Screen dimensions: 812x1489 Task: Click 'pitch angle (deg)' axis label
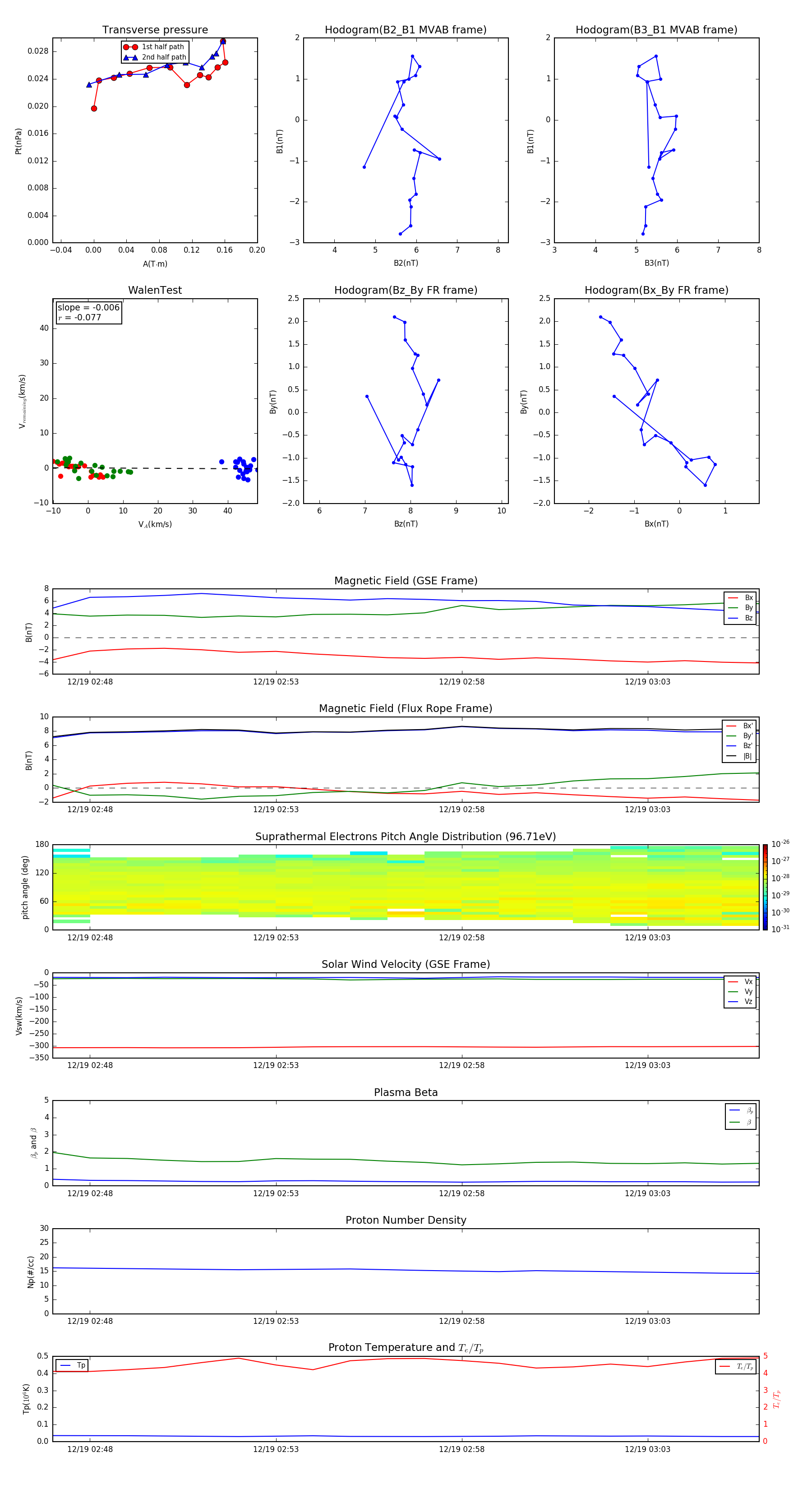(x=25, y=887)
